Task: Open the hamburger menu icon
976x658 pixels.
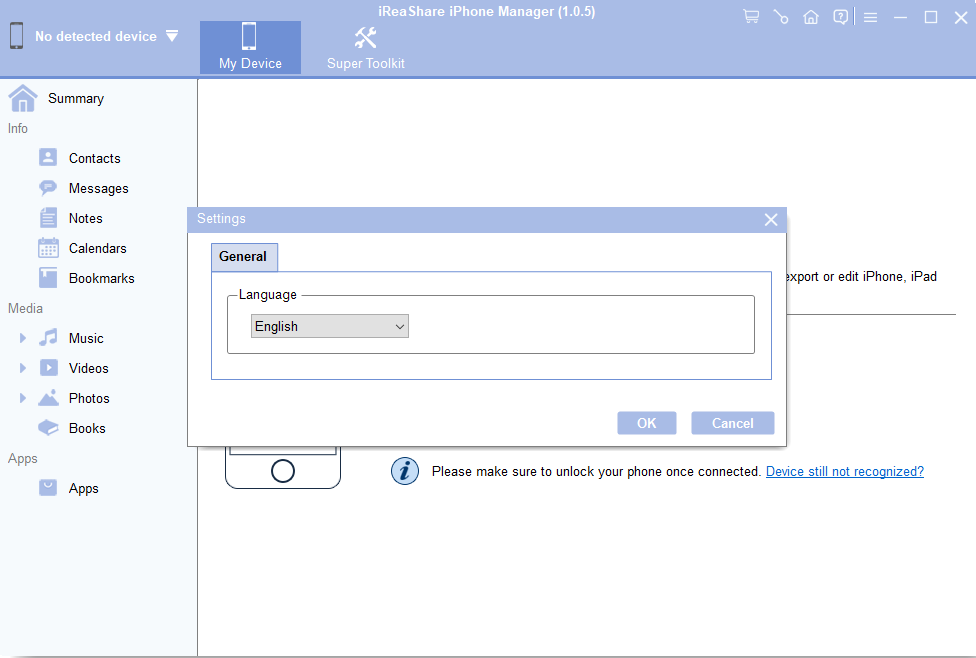Action: pos(870,17)
